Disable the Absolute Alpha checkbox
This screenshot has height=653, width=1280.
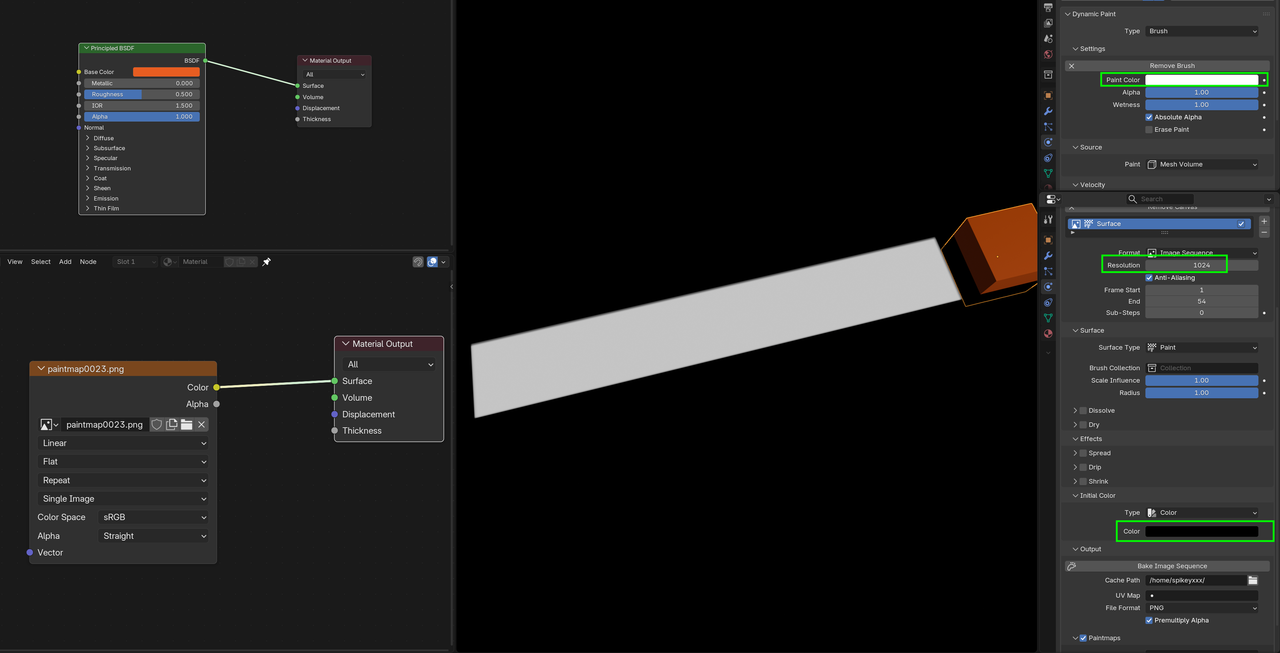pos(1148,117)
